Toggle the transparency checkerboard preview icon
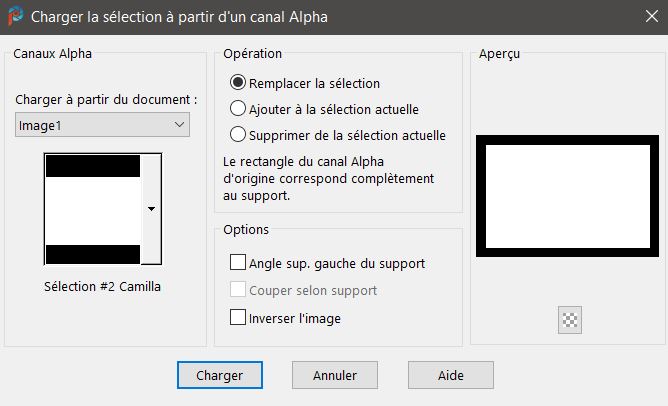 pyautogui.click(x=571, y=320)
